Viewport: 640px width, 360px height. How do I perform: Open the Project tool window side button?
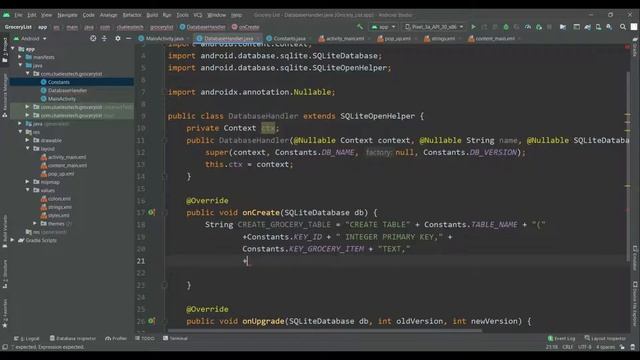pos(5,50)
